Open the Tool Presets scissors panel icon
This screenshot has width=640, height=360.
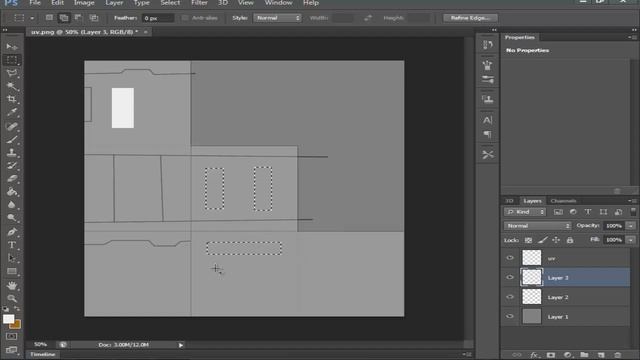[487, 155]
